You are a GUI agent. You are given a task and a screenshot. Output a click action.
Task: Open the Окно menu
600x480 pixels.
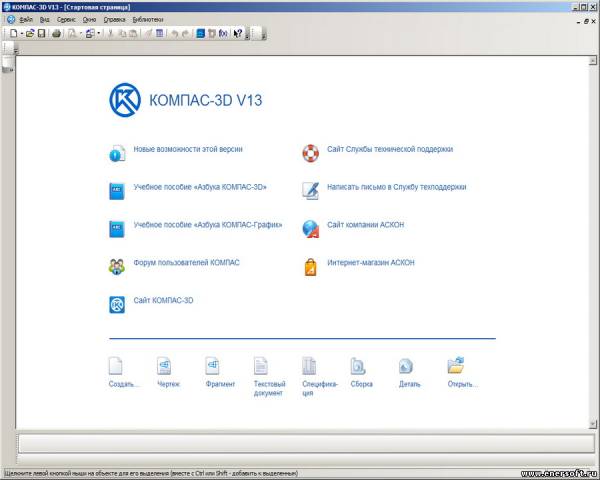click(x=89, y=20)
